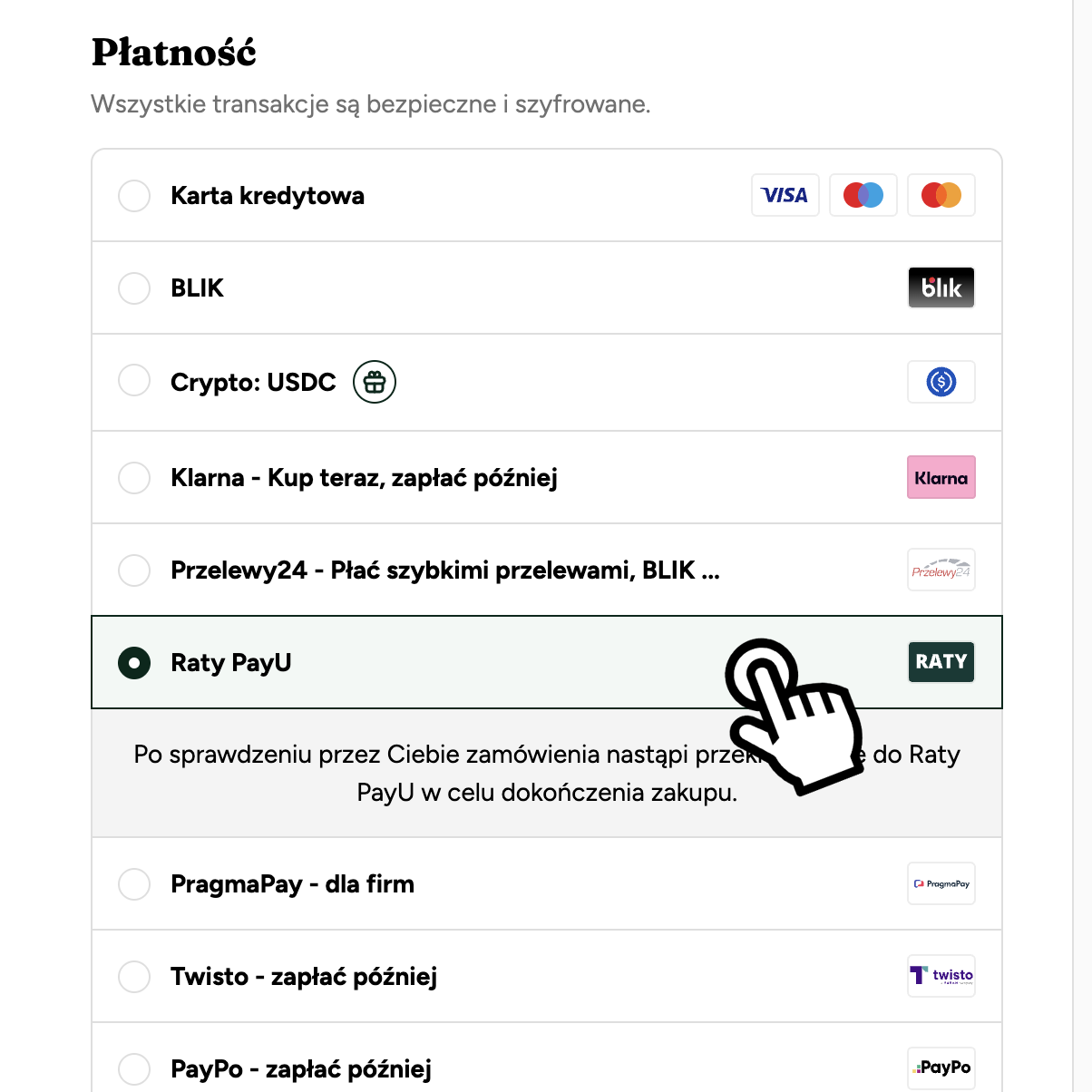Click the PragmaPay logo
Screen dimensions: 1092x1092
[941, 883]
